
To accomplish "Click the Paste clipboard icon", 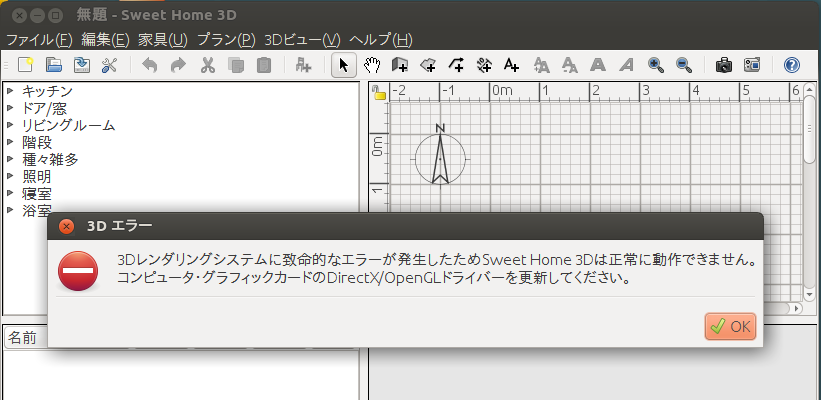I will 264,65.
